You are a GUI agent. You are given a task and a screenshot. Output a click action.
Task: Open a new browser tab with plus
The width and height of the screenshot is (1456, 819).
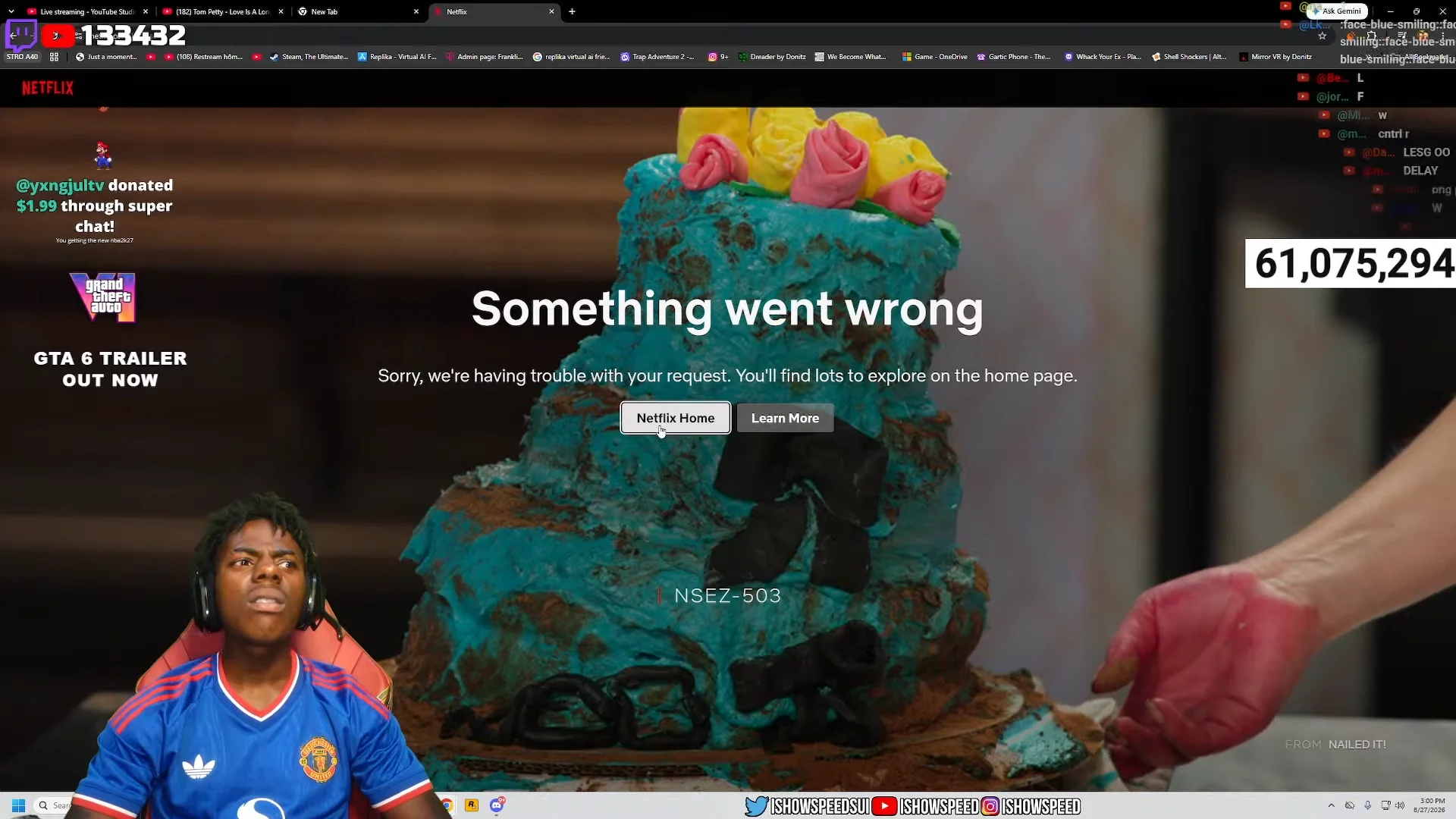click(x=572, y=11)
